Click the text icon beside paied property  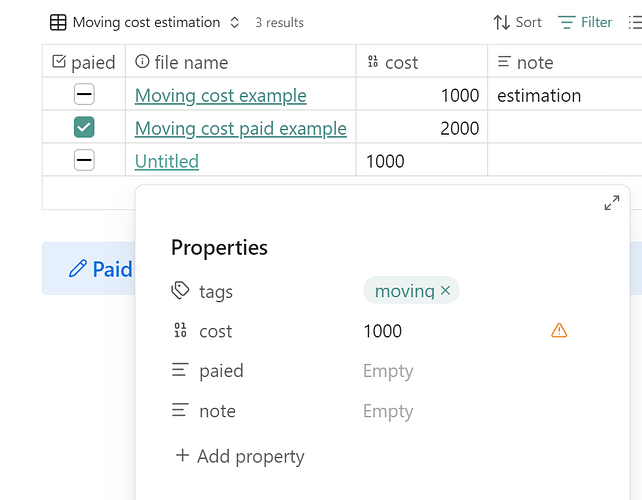pyautogui.click(x=180, y=371)
